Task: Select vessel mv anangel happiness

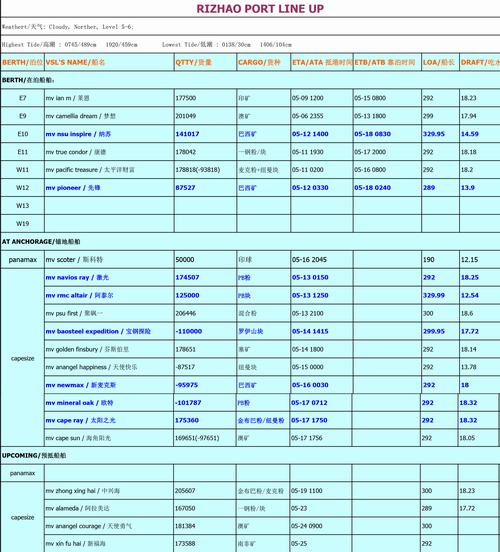Action: coord(91,367)
